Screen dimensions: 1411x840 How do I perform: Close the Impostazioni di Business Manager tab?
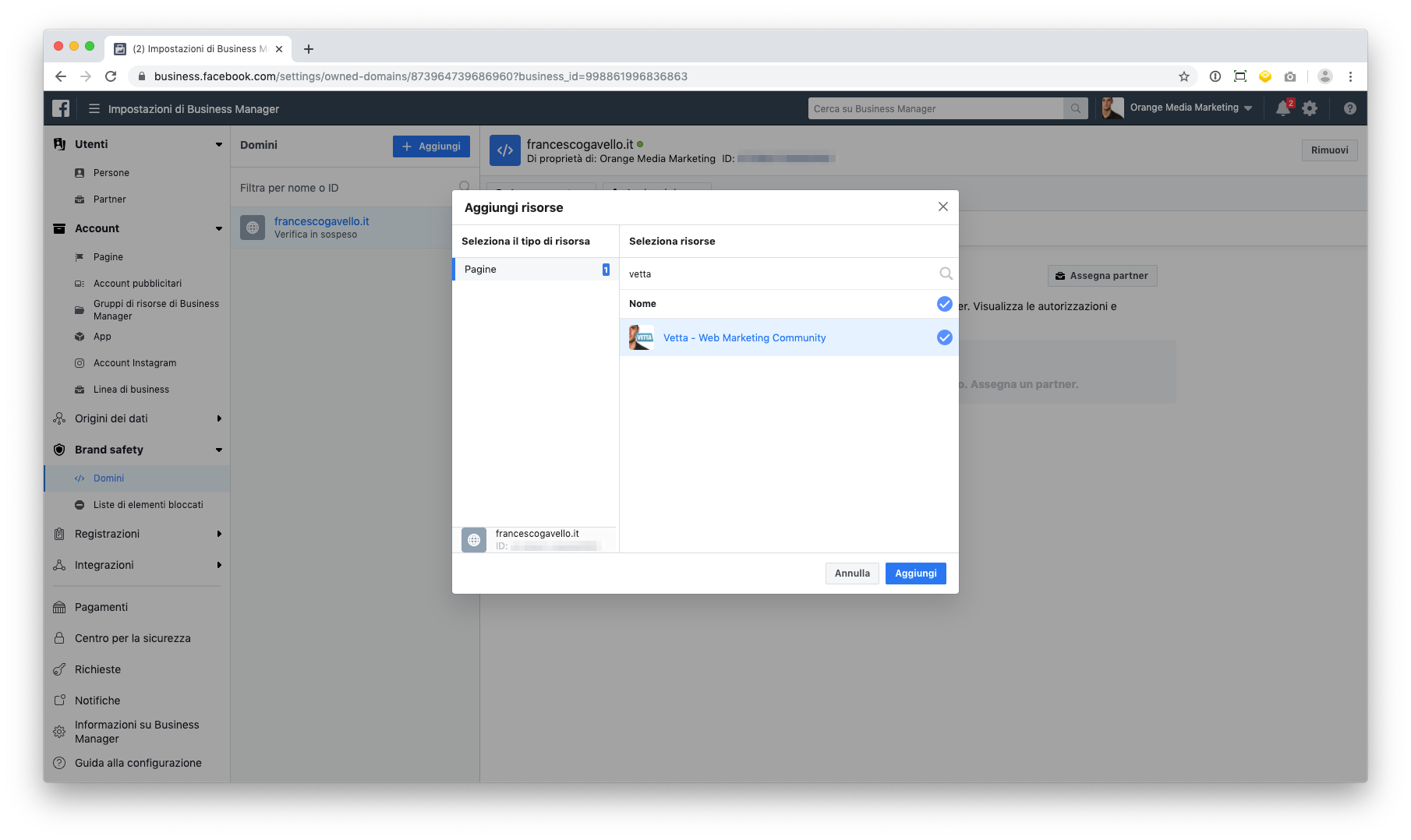point(279,49)
